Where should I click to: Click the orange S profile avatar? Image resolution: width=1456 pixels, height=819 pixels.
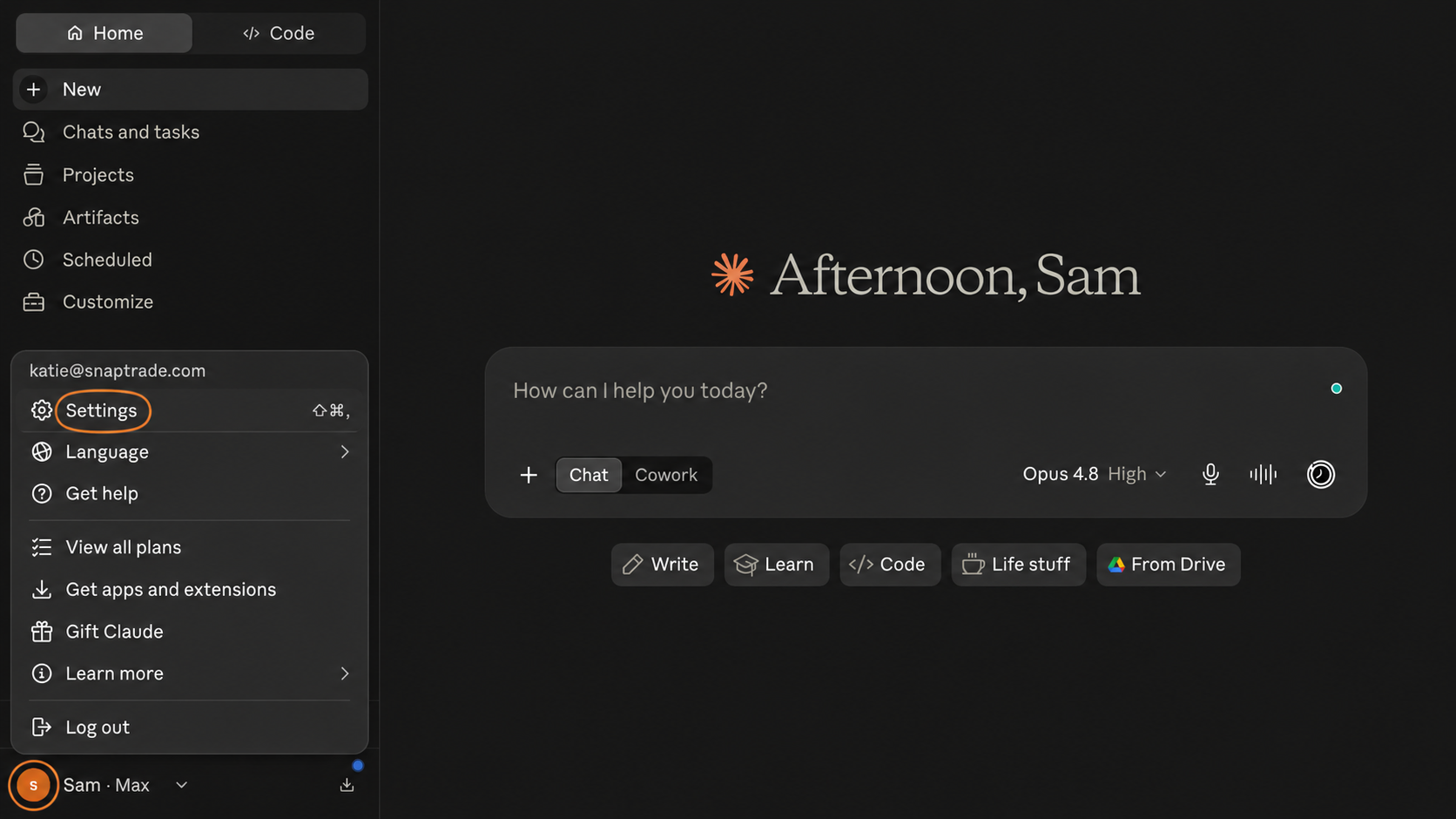point(33,785)
